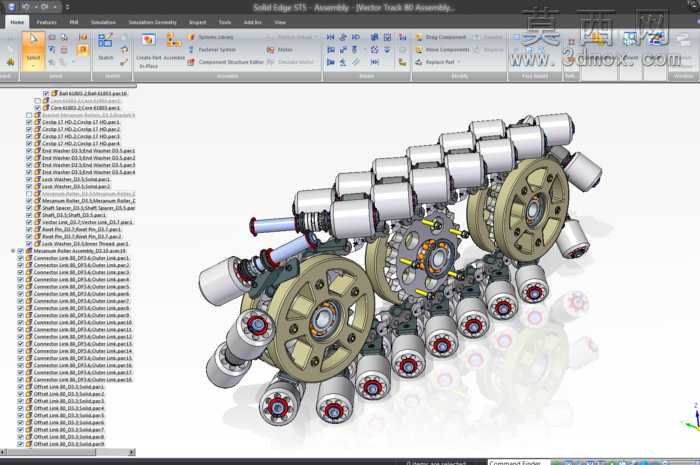Click the part icon of Lock Washer Inner Thread par:1
This screenshot has width=700, height=465.
point(38,244)
